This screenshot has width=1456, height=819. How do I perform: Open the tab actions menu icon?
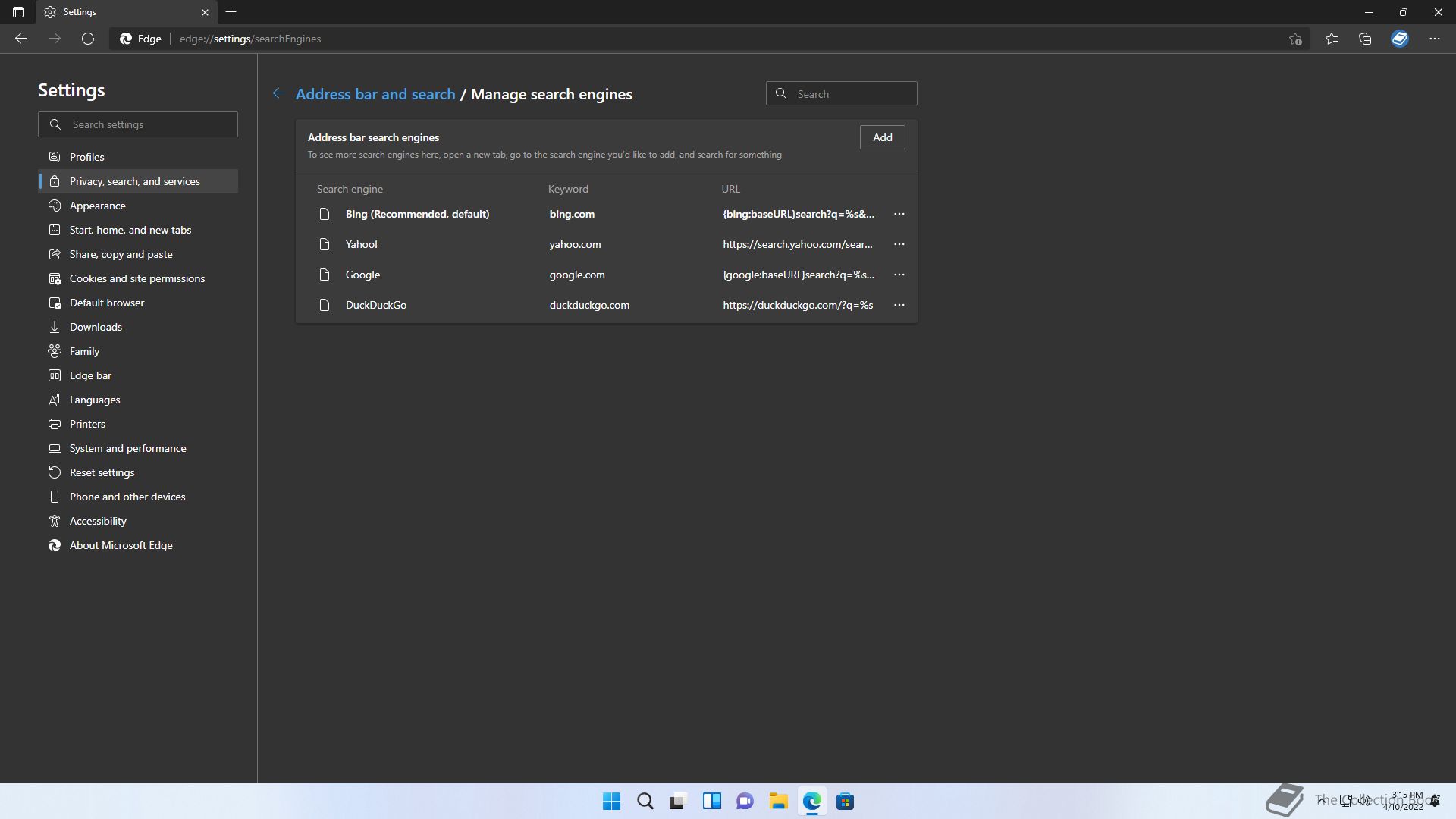18,12
